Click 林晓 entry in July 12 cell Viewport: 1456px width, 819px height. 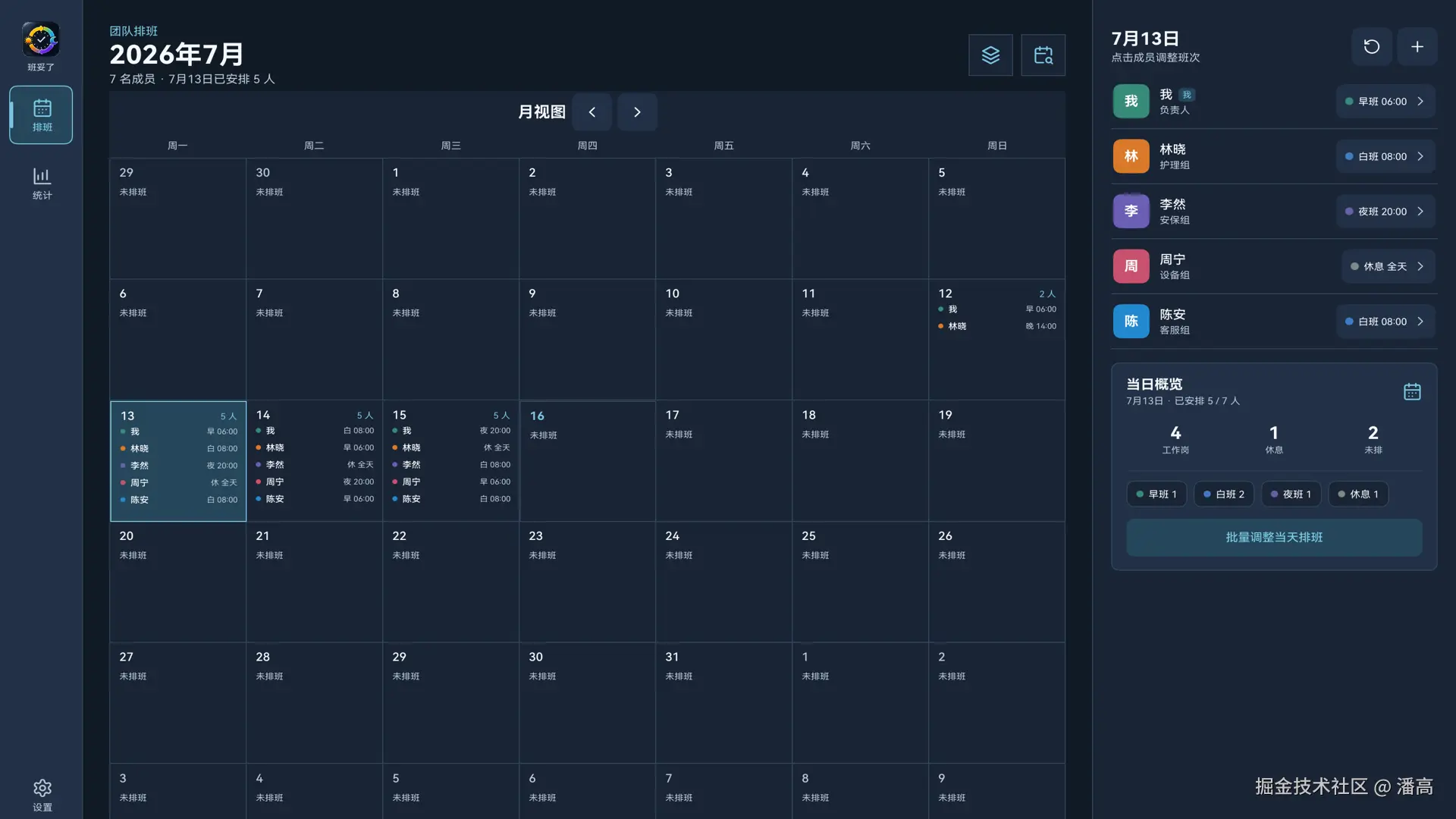point(997,326)
